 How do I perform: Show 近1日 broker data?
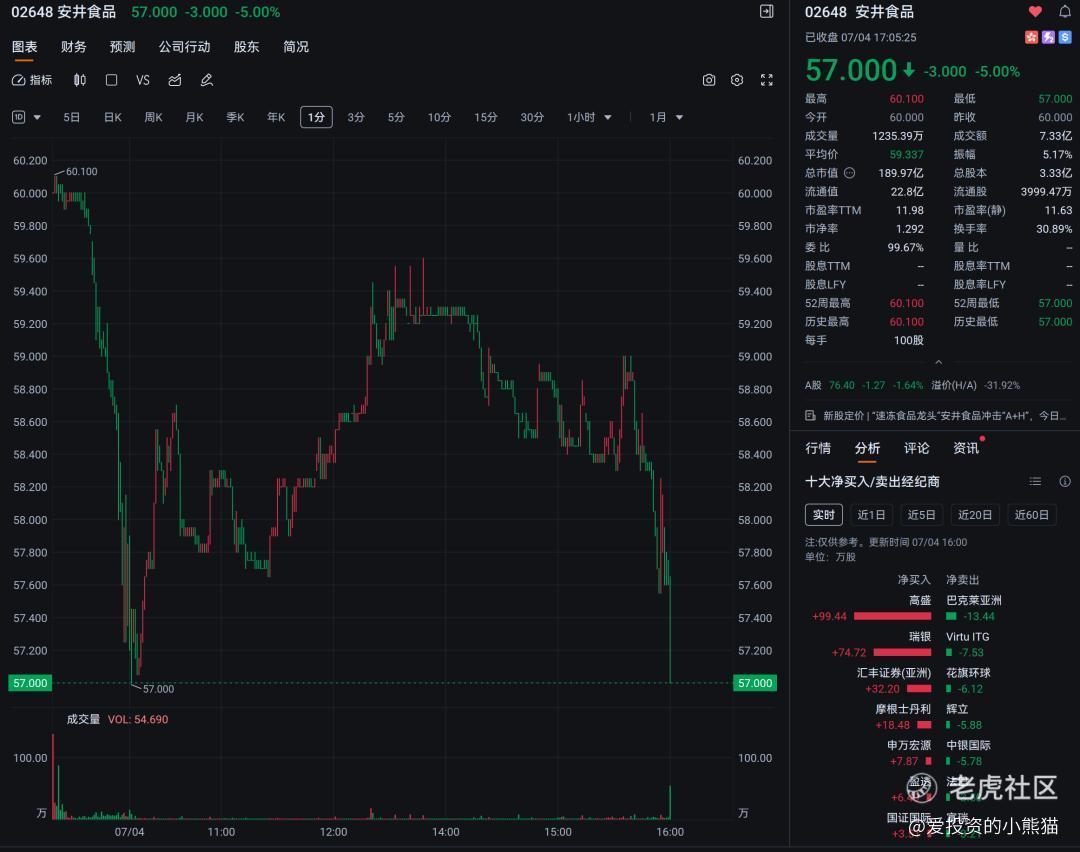click(871, 515)
